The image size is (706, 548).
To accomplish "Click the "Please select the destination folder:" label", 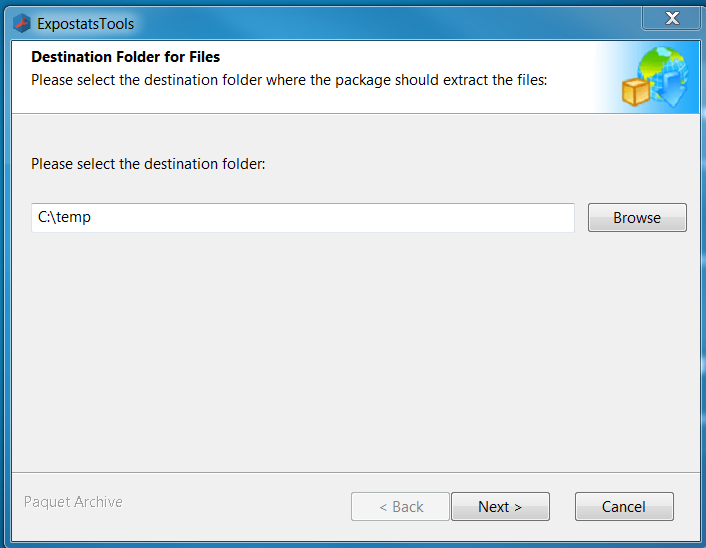I will pyautogui.click(x=148, y=163).
